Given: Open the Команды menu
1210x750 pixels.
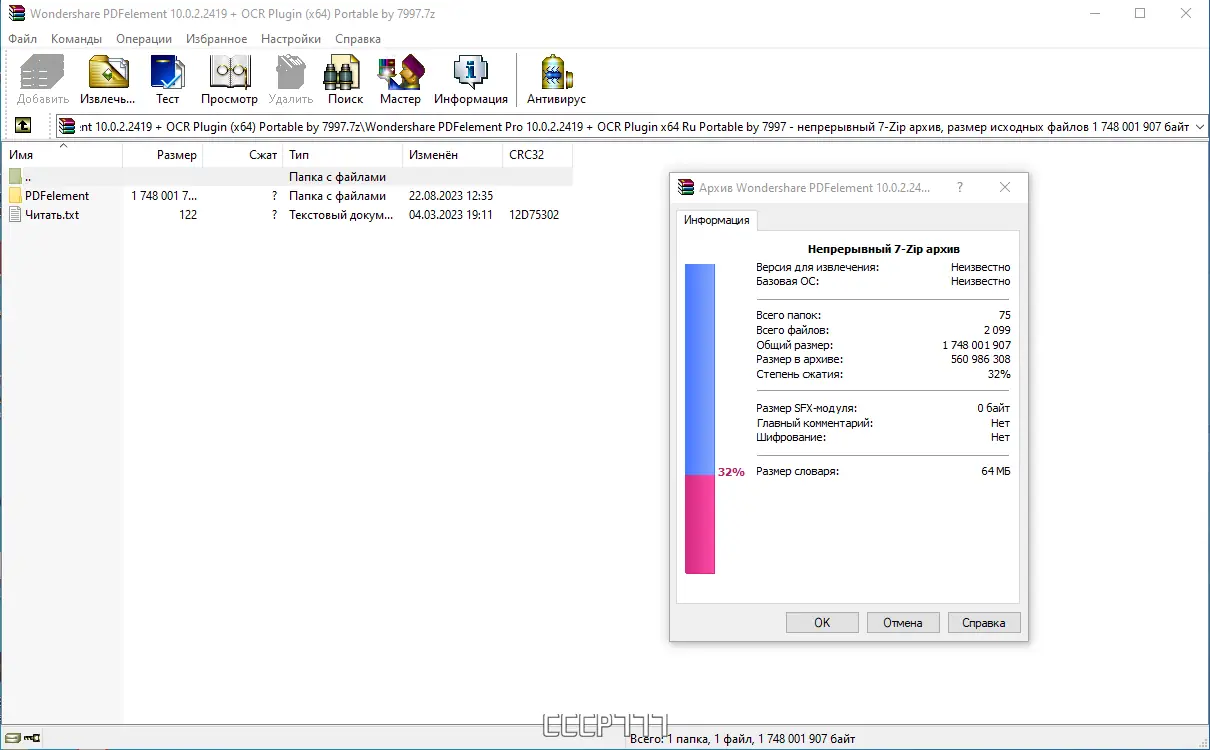Looking at the screenshot, I should [76, 38].
